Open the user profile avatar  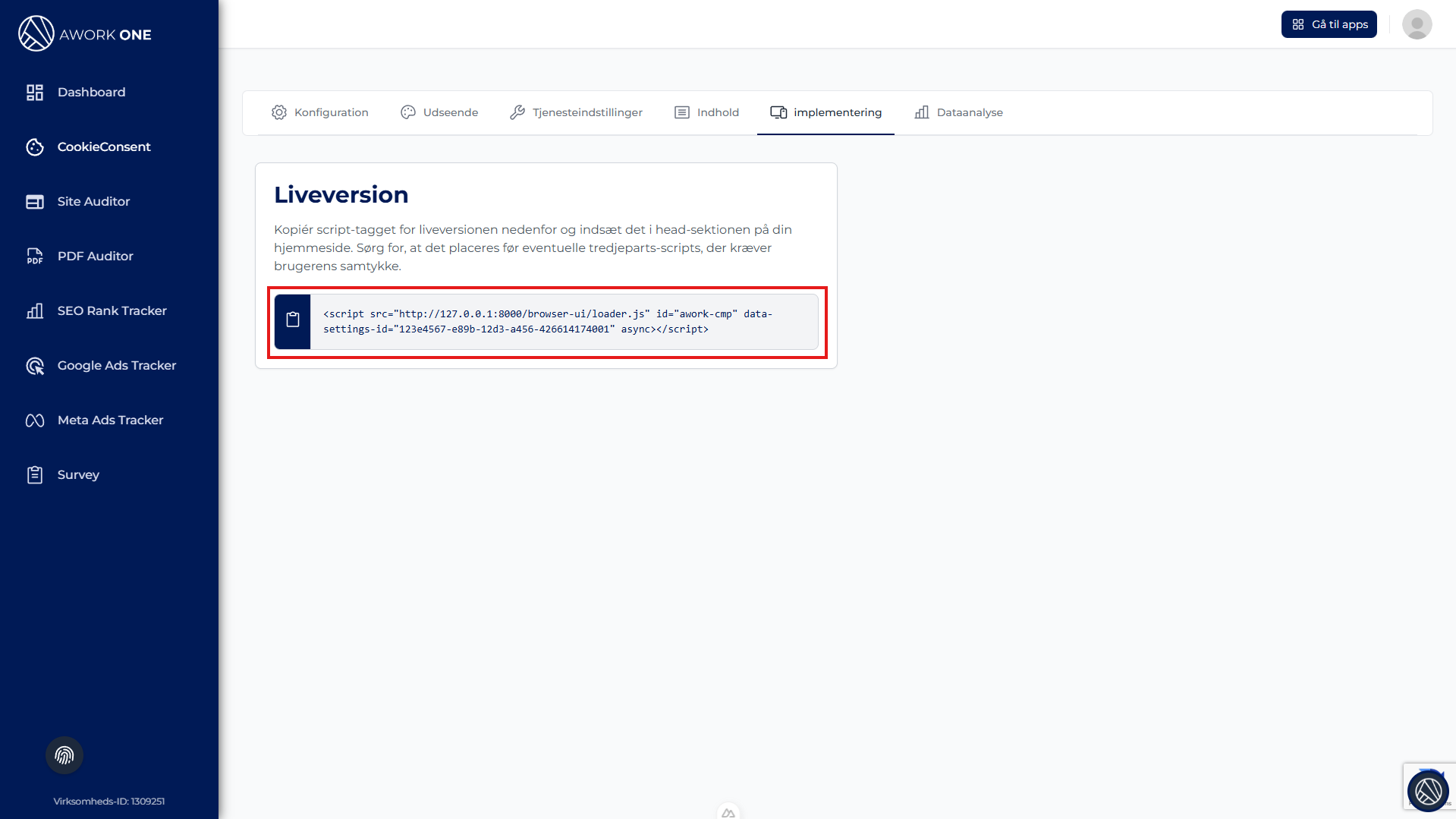click(x=1416, y=24)
